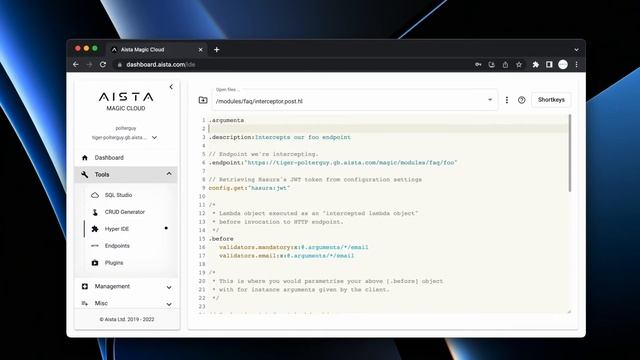
Task: Click the browser address bar URL
Action: tap(161, 64)
